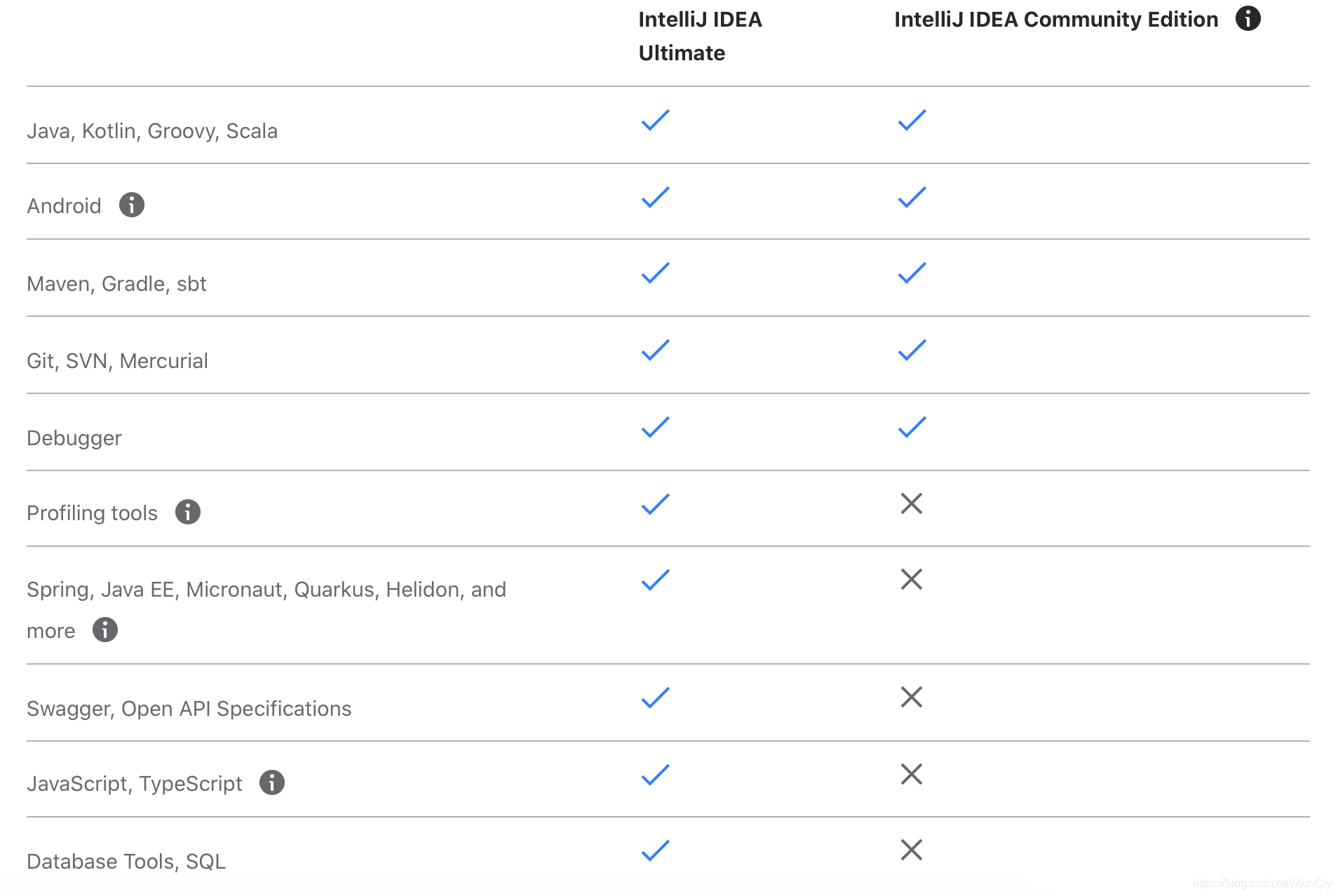Click Community checkmark in the Android row
1338x896 pixels.
click(x=912, y=197)
